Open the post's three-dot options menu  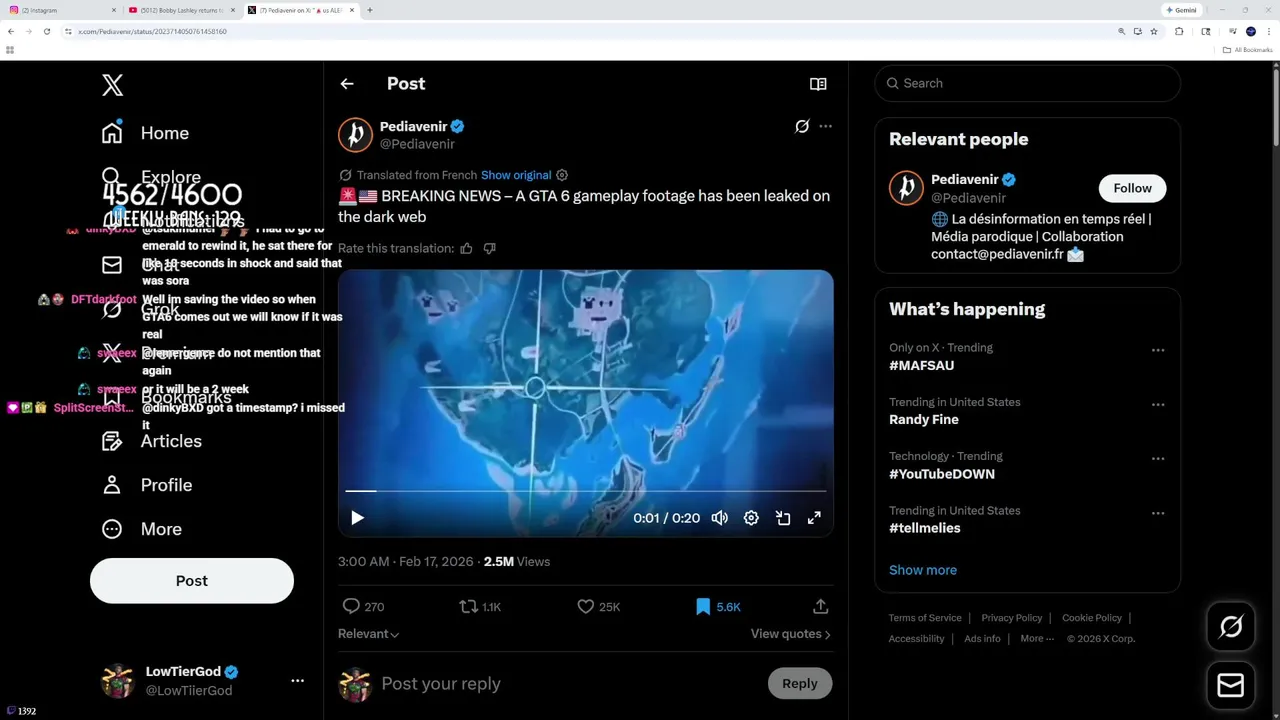tap(825, 126)
